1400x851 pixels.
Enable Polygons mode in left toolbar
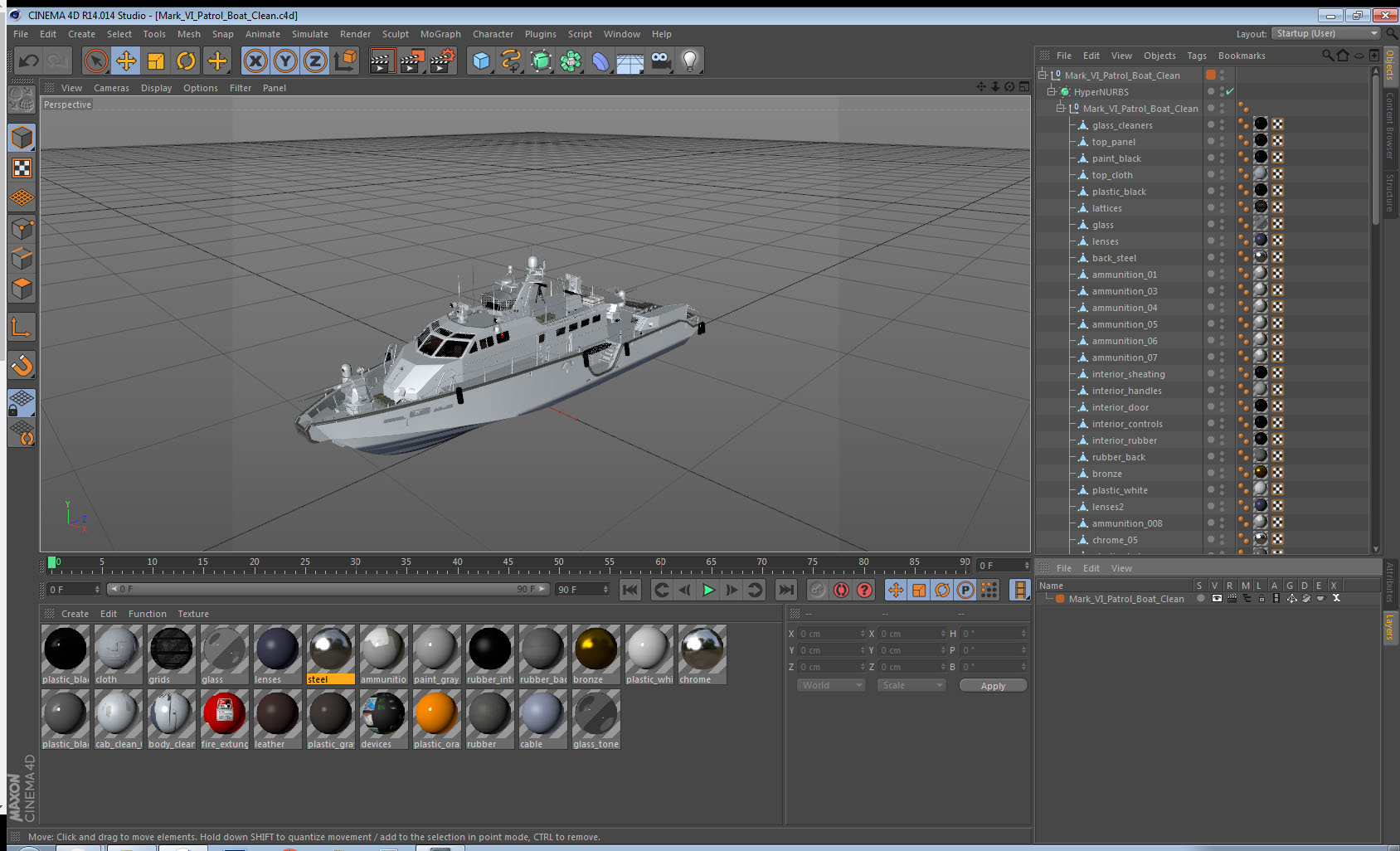tap(22, 288)
